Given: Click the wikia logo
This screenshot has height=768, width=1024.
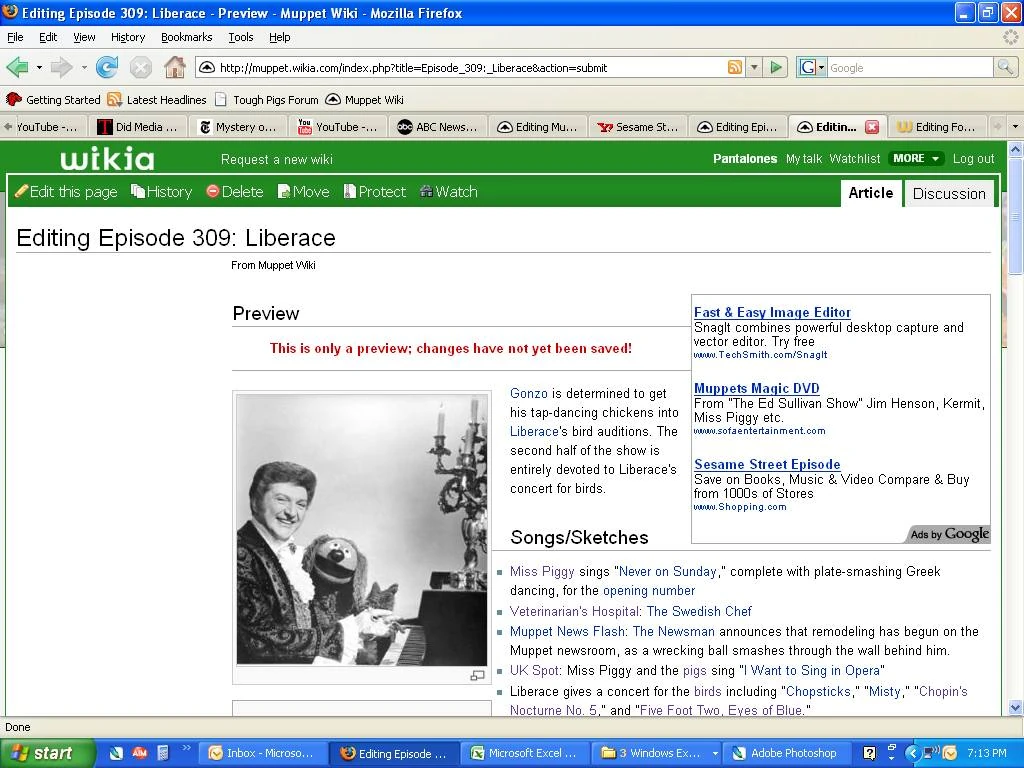Looking at the screenshot, I should [108, 159].
